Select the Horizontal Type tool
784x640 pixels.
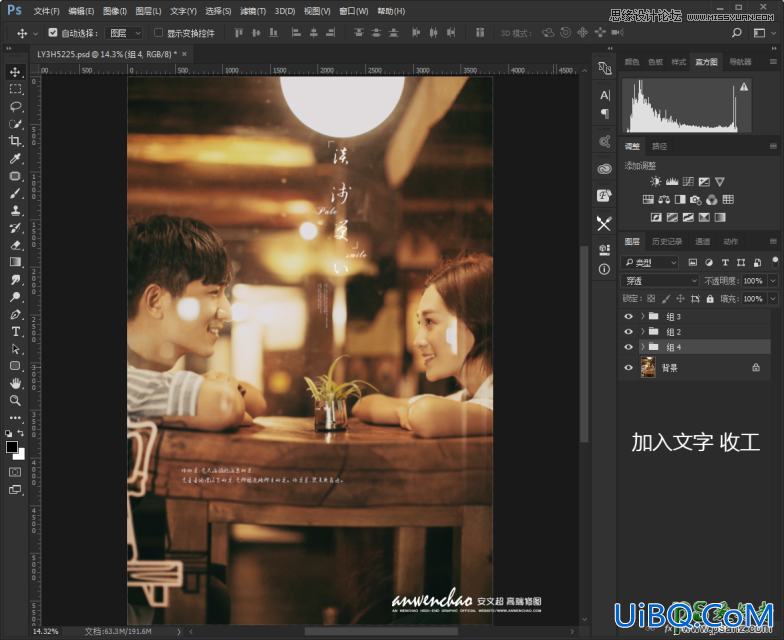[x=15, y=332]
